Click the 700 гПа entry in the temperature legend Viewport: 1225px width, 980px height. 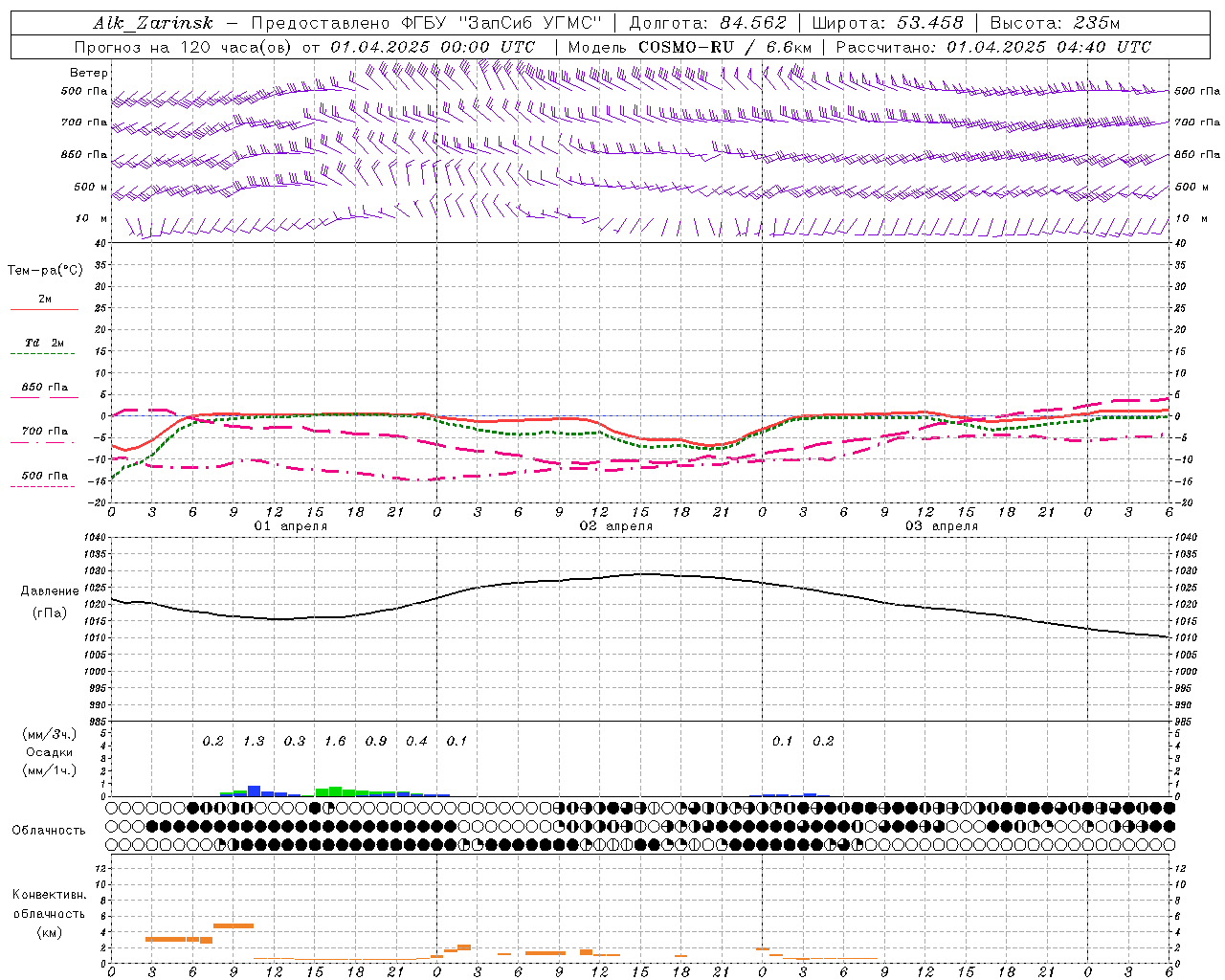(x=44, y=432)
